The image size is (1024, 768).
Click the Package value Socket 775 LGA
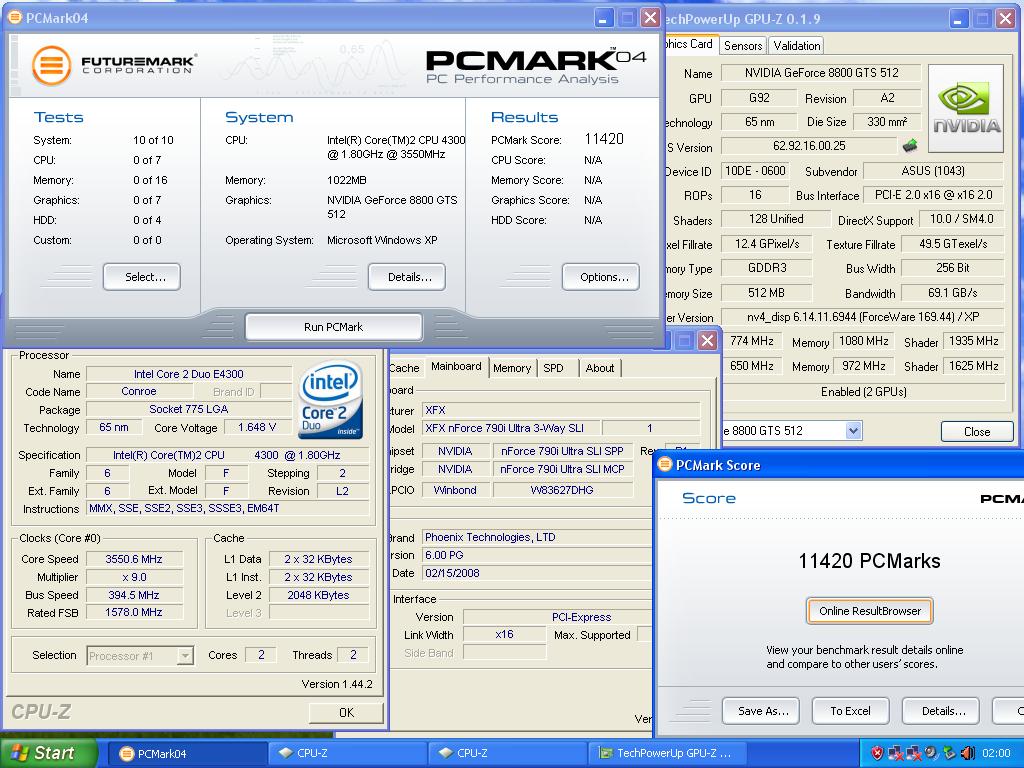189,409
